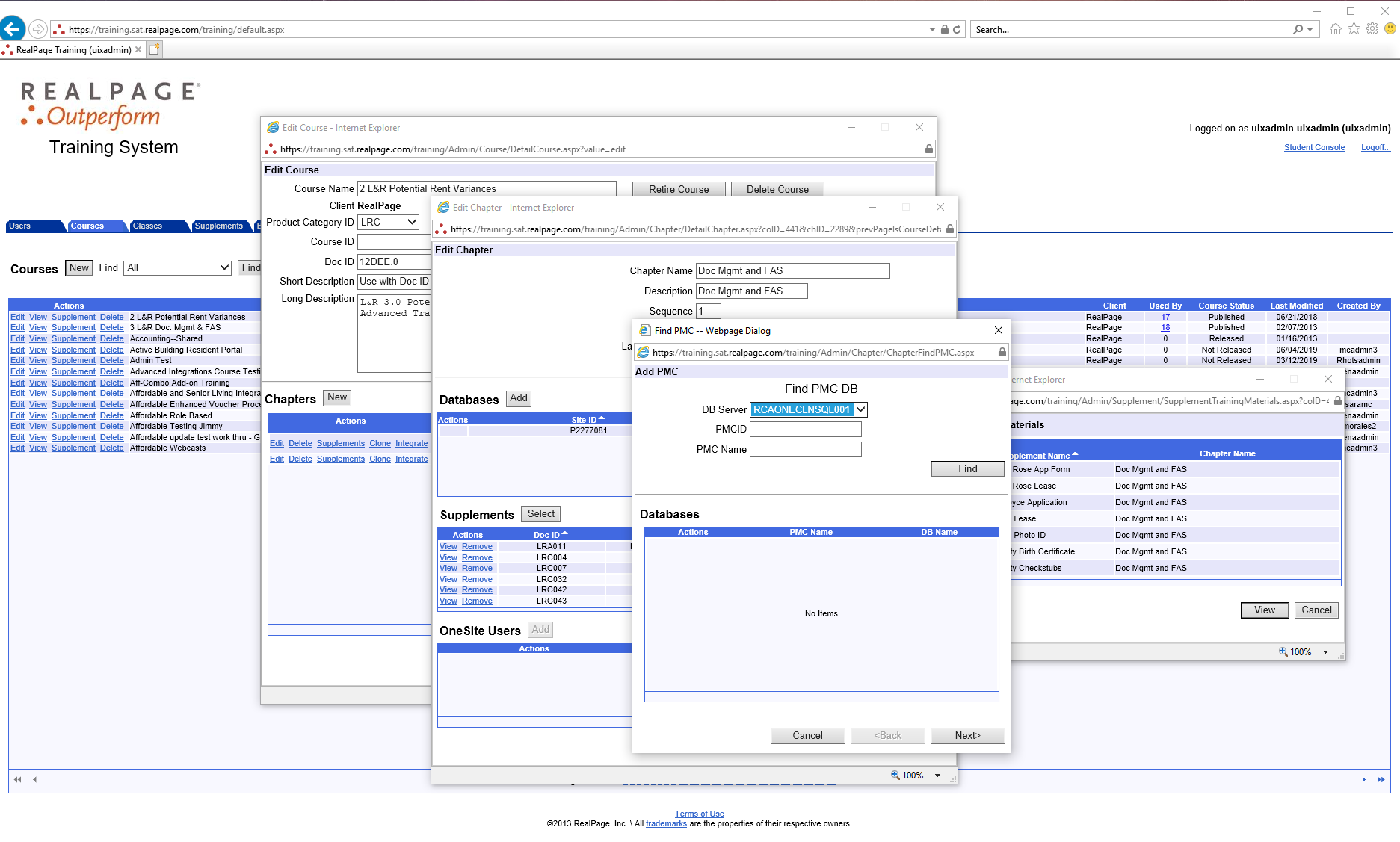This screenshot has height=842, width=1400.
Task: Click the Find button in Find PMC
Action: pyautogui.click(x=967, y=468)
